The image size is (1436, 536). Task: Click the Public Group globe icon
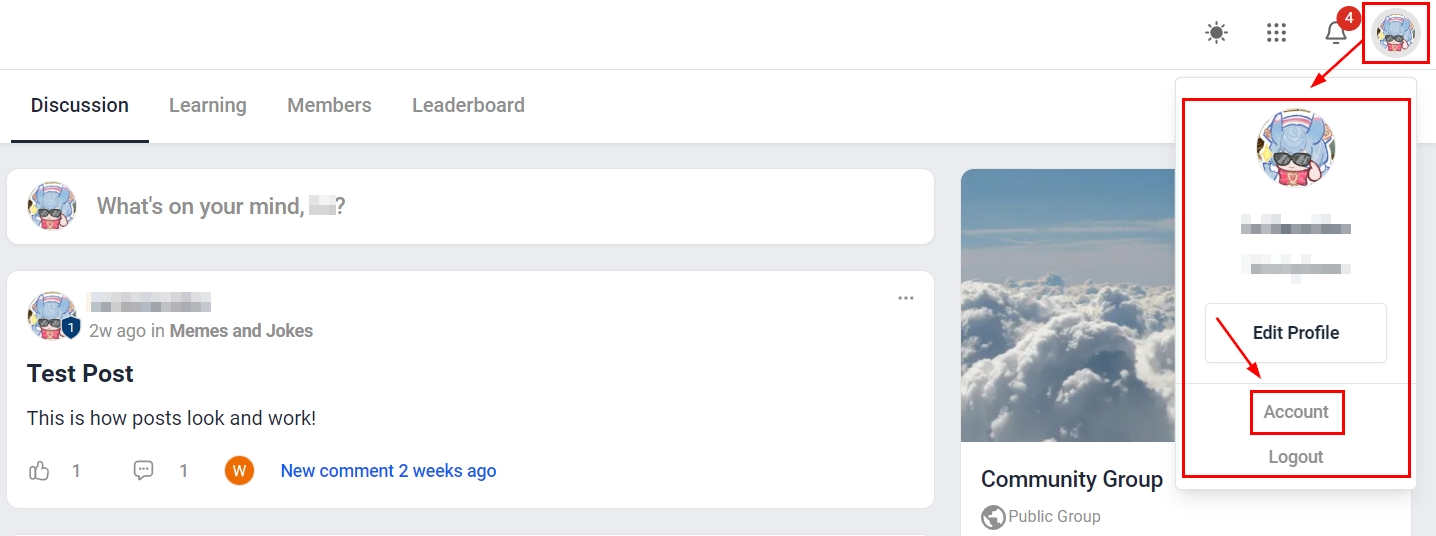[993, 517]
